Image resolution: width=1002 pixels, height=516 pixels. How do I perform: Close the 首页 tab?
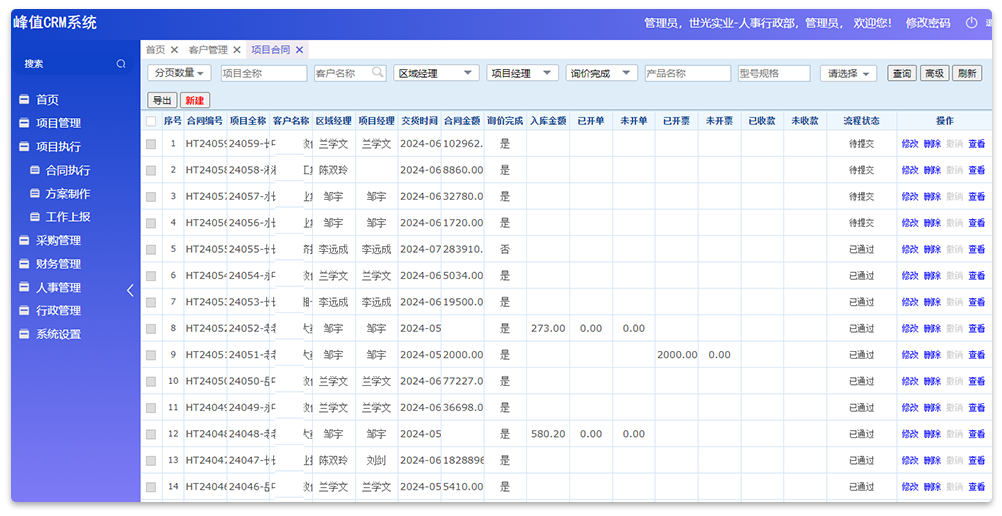click(x=174, y=50)
